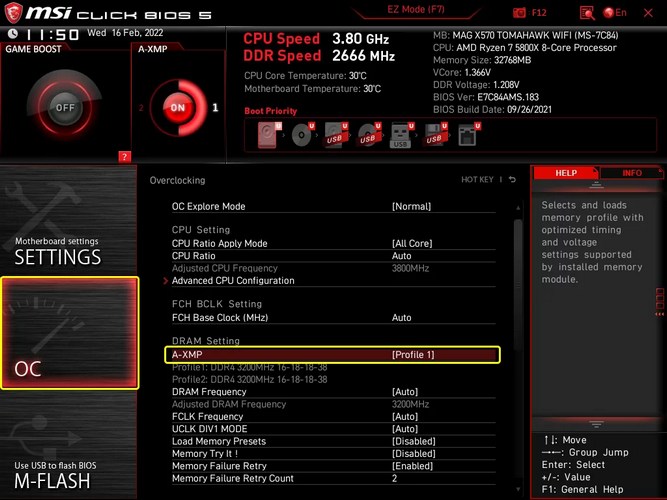Open DRAM Frequency Auto setting
The image size is (667, 500).
click(334, 391)
